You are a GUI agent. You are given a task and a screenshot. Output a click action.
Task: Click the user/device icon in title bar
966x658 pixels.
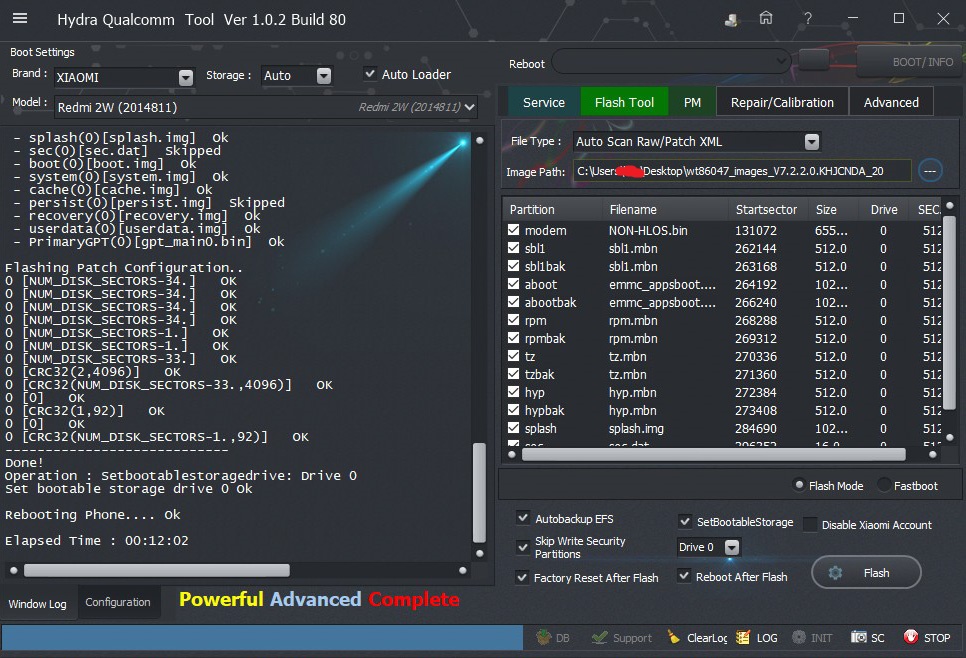click(731, 20)
